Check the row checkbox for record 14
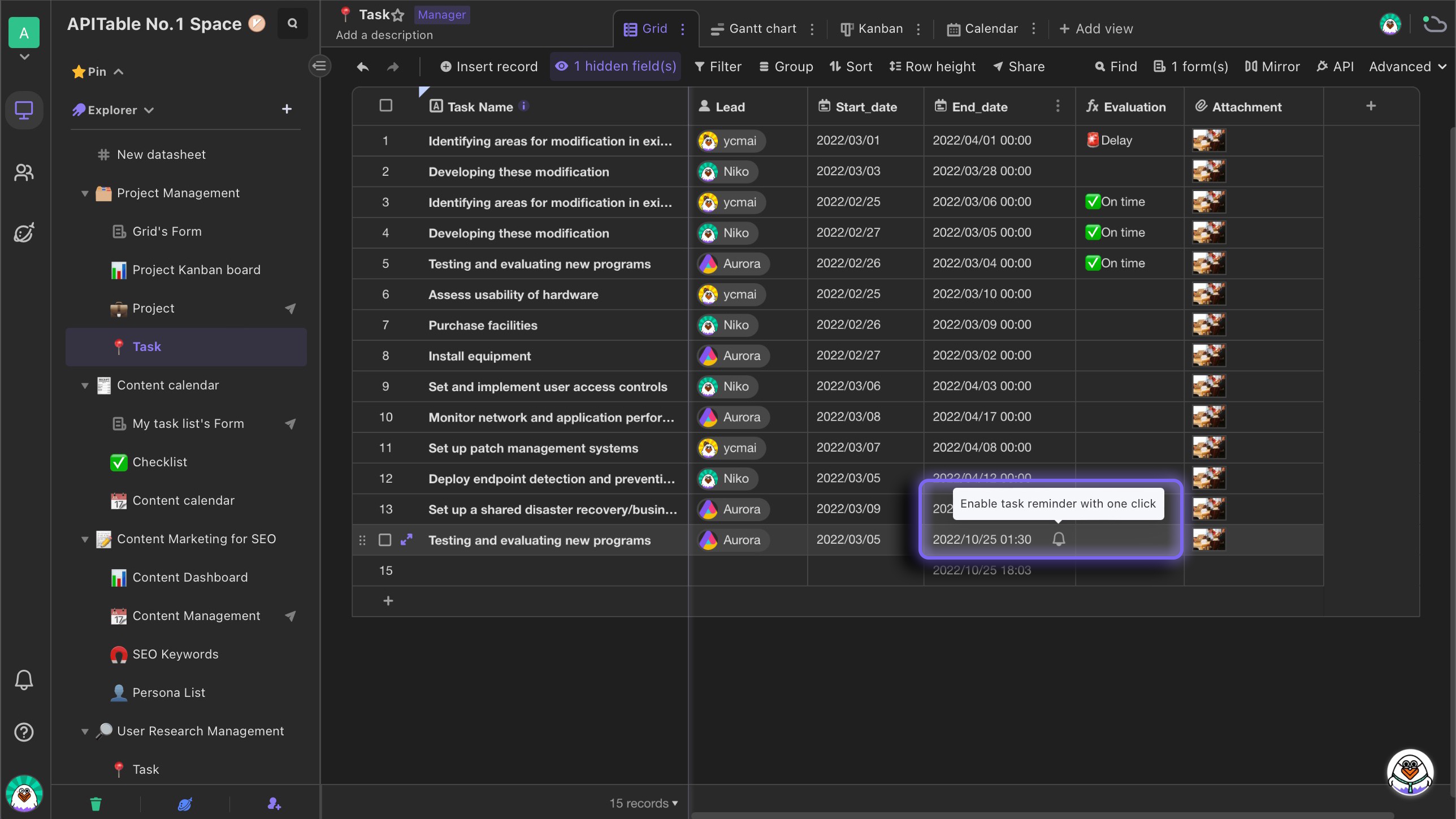1456x819 pixels. point(385,540)
